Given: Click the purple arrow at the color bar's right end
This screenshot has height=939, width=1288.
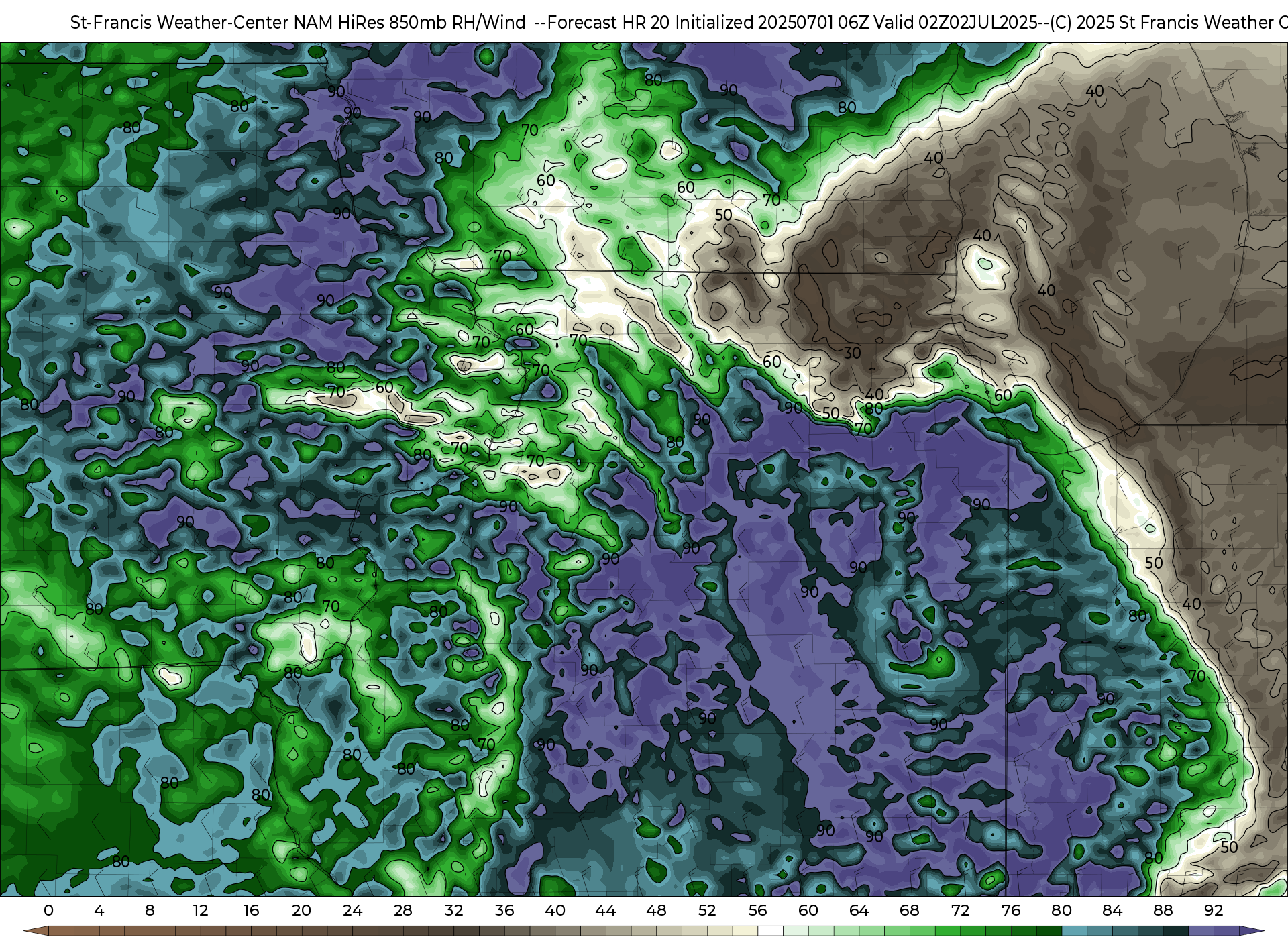Looking at the screenshot, I should [1251, 932].
